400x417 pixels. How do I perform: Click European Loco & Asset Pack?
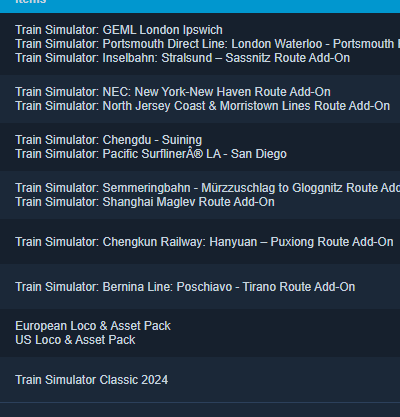tap(93, 326)
